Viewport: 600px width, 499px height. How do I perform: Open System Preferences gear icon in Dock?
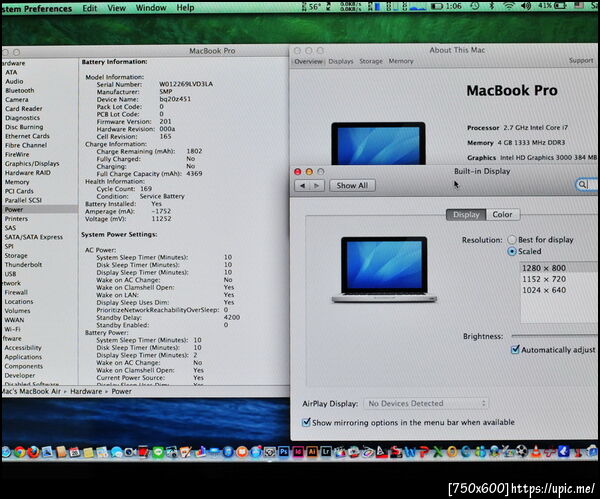[270, 452]
